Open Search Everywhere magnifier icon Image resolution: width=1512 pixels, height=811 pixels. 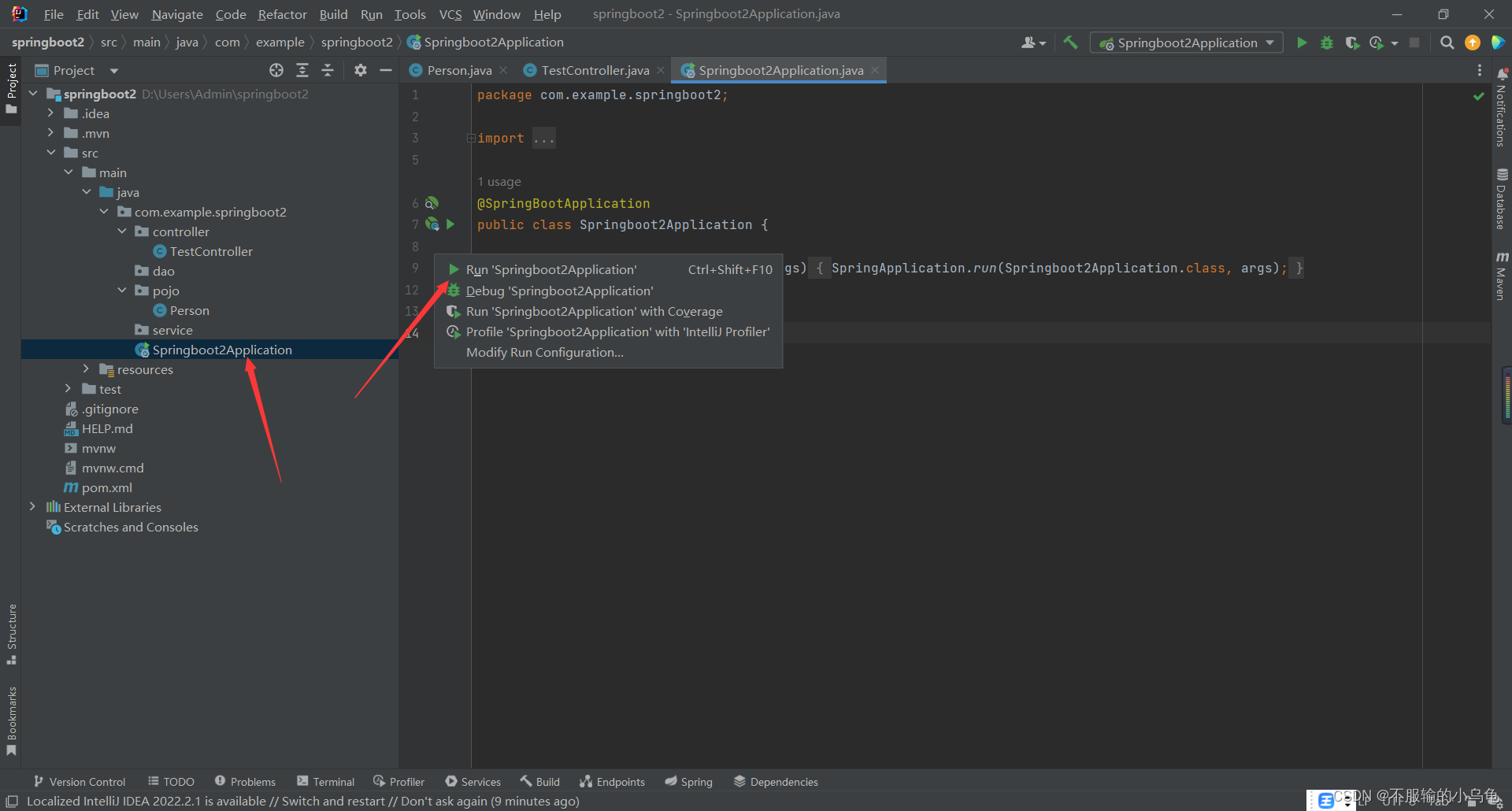point(1447,43)
